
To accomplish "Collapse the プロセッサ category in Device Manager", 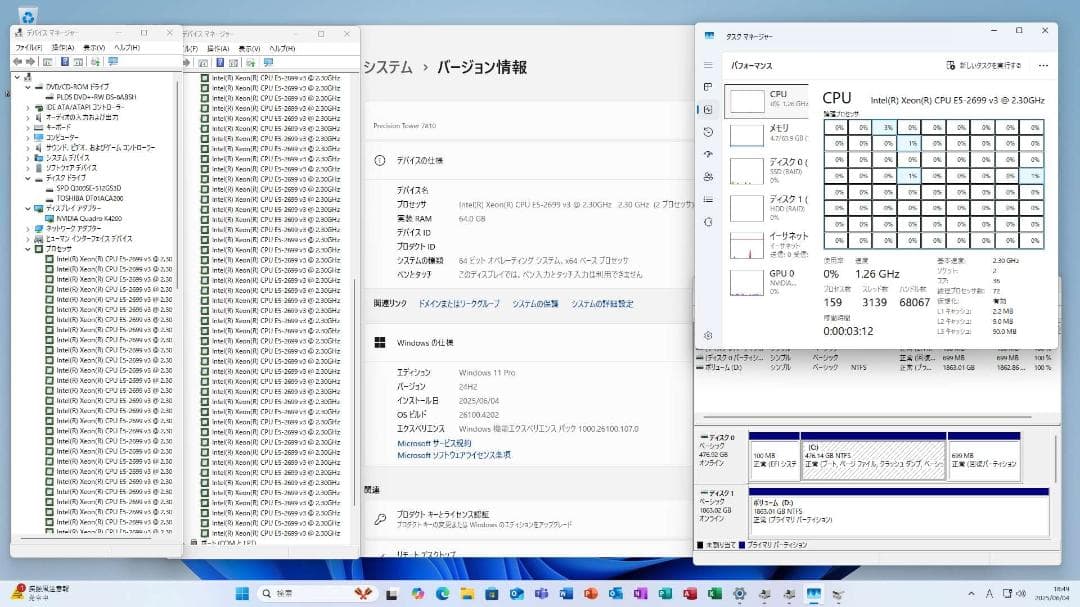I will 27,248.
